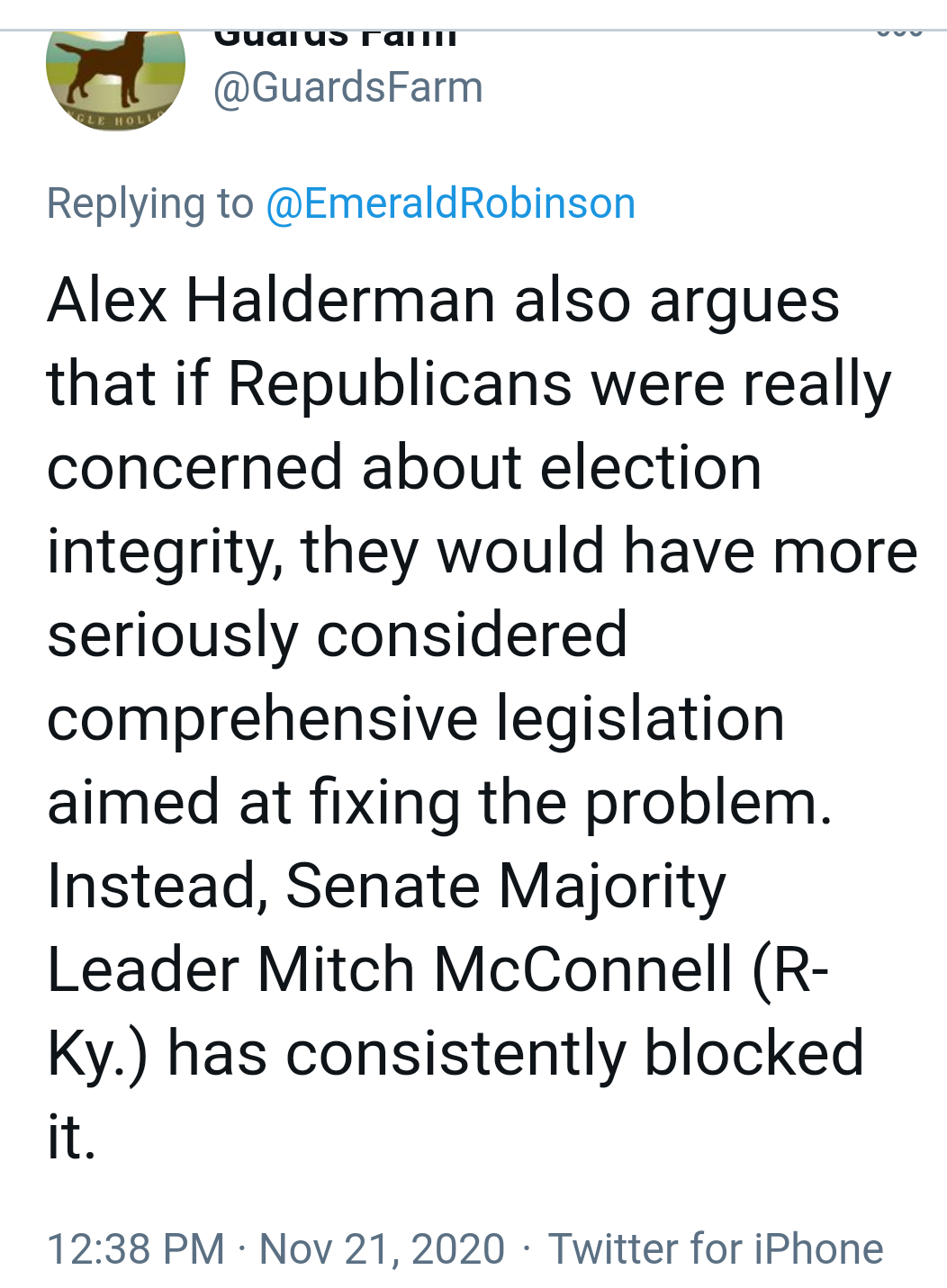The image size is (947, 1288).
Task: Click the Nov 21, 2020 date
Action: pos(382,1248)
